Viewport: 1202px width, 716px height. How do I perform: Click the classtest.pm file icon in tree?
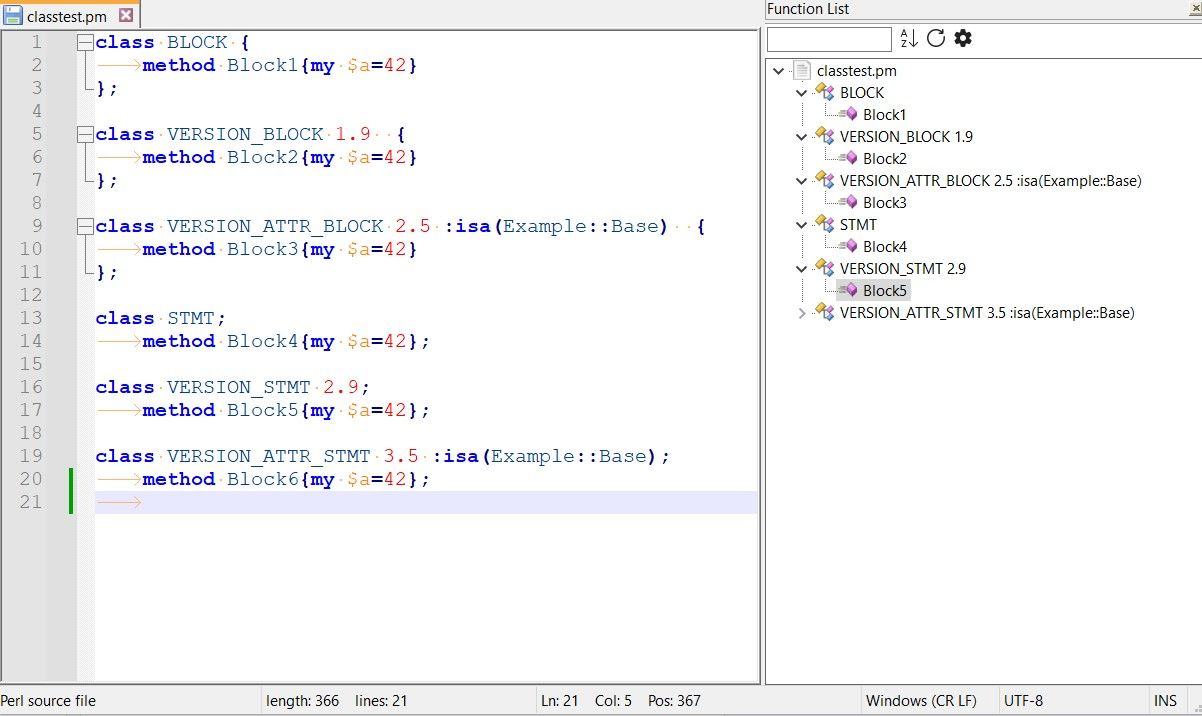click(x=801, y=71)
